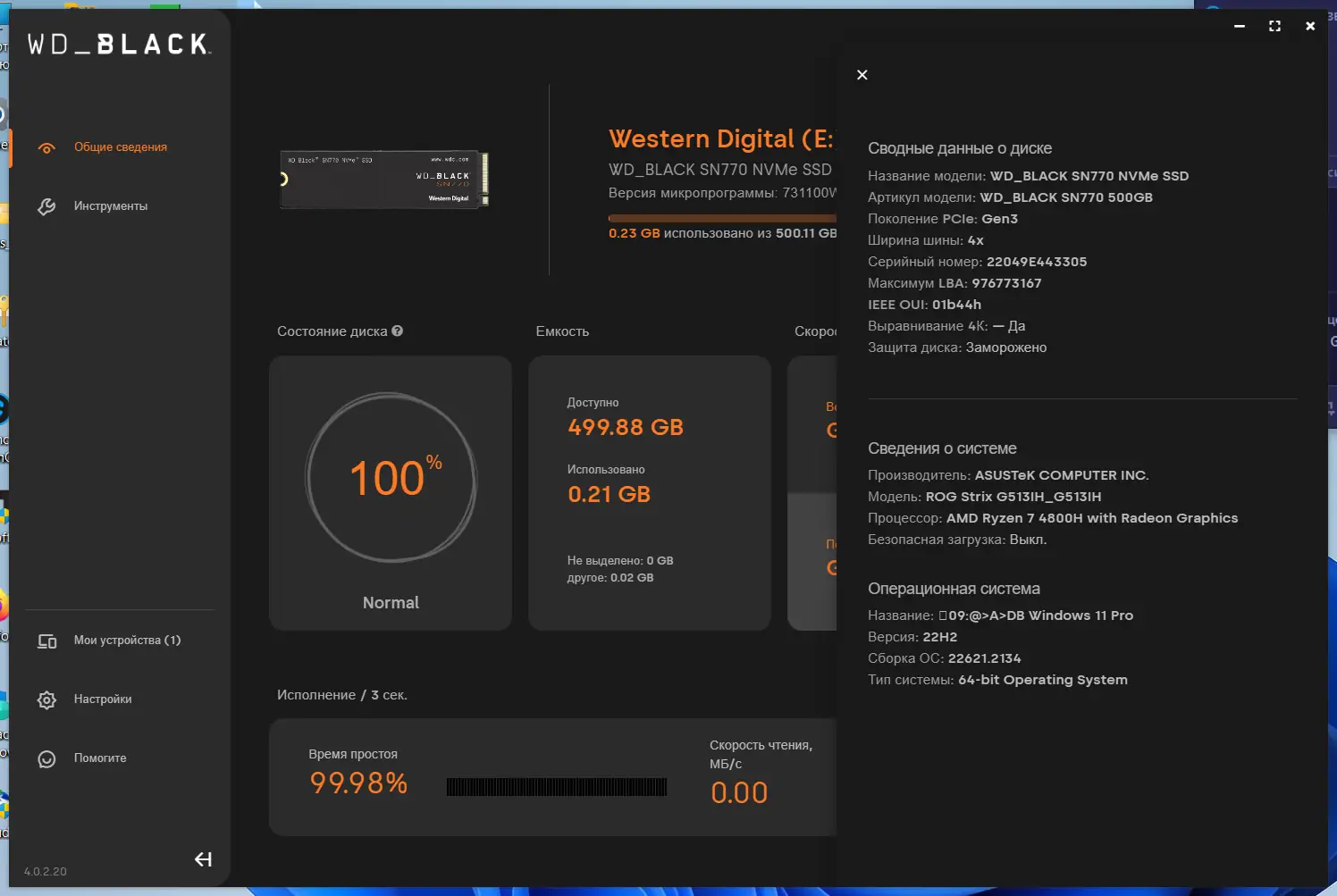Click the Настройки label text
The height and width of the screenshot is (896, 1337).
(102, 699)
